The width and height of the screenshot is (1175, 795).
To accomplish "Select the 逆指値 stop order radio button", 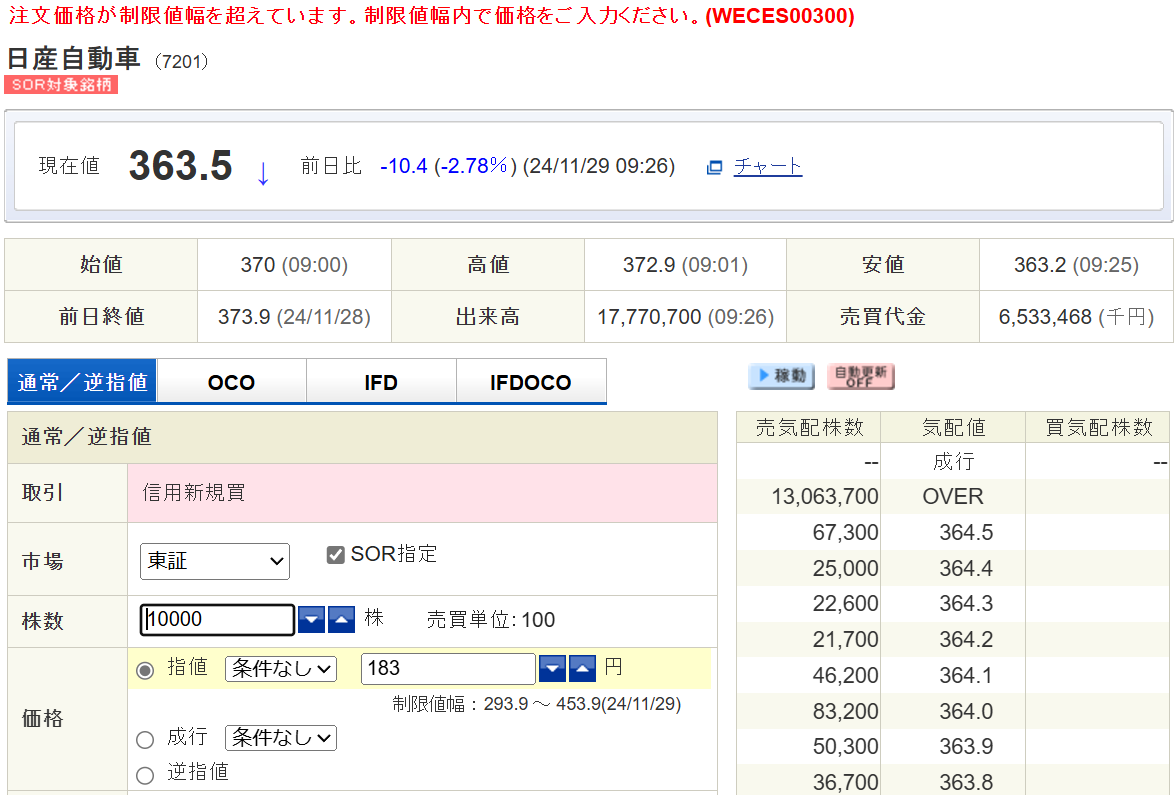I will (x=145, y=773).
